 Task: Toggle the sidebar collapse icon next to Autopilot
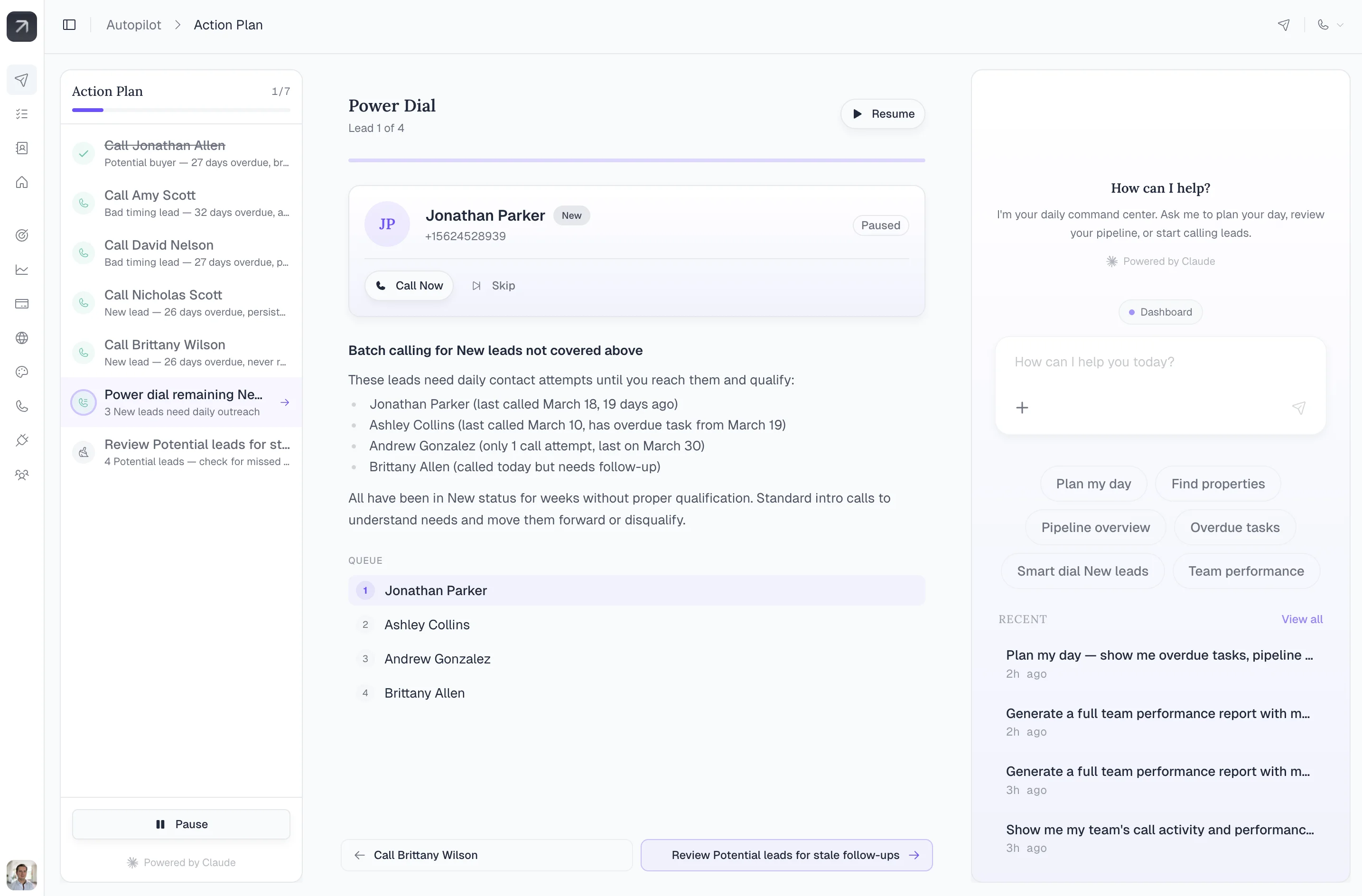click(x=69, y=25)
